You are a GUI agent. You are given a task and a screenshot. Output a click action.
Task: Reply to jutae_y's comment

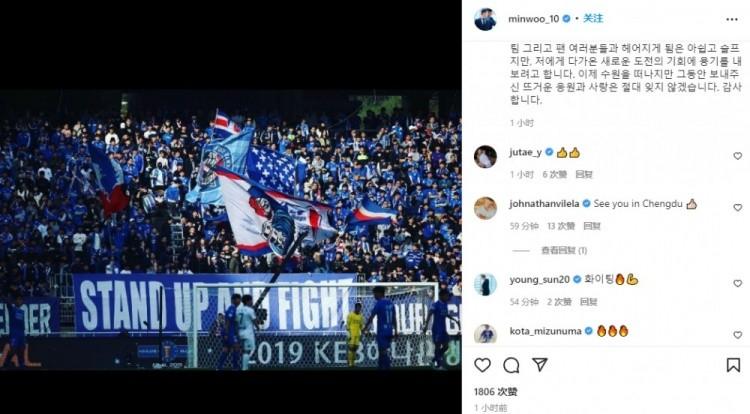pos(584,174)
